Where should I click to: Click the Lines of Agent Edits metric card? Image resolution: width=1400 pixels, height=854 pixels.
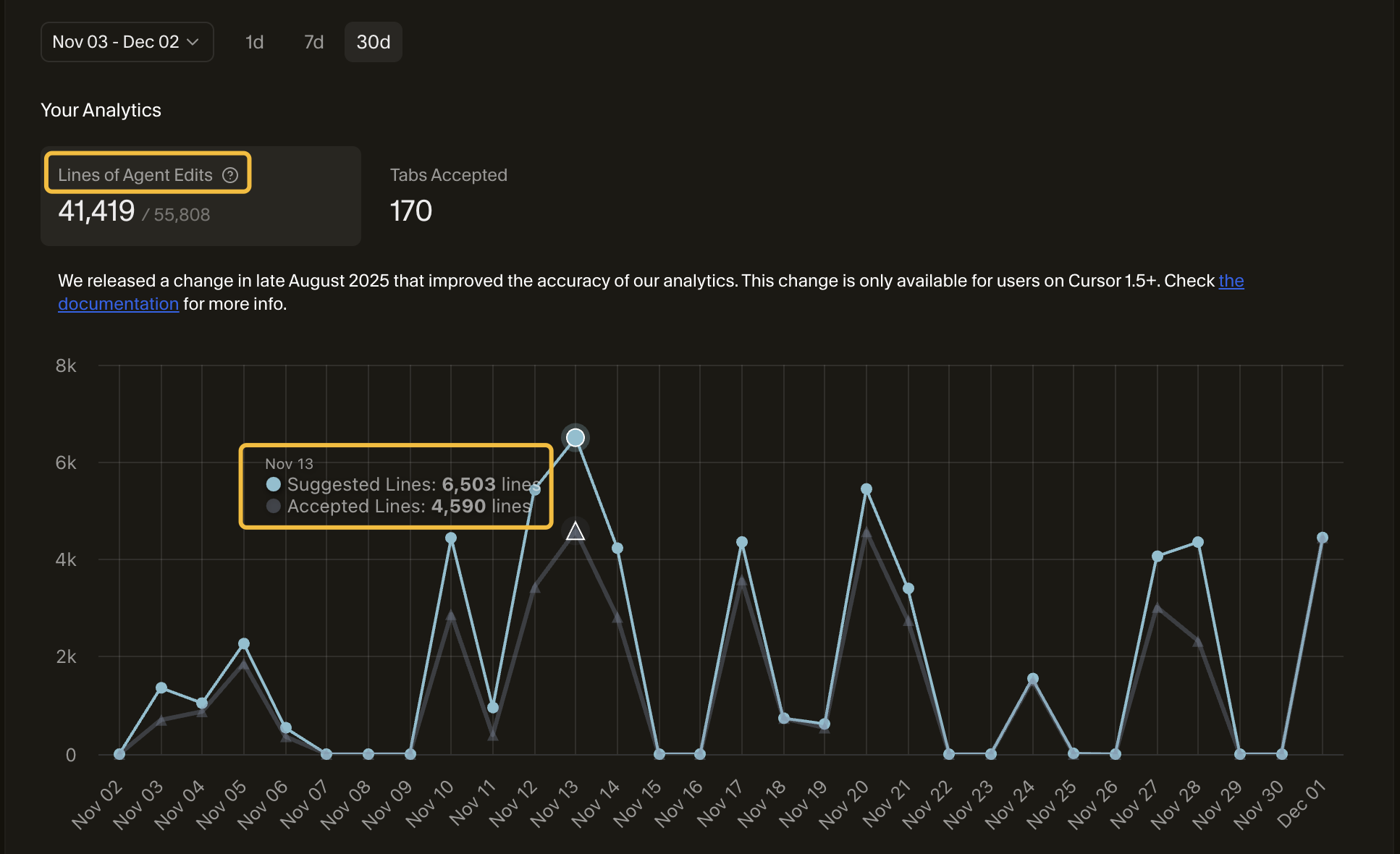[201, 195]
